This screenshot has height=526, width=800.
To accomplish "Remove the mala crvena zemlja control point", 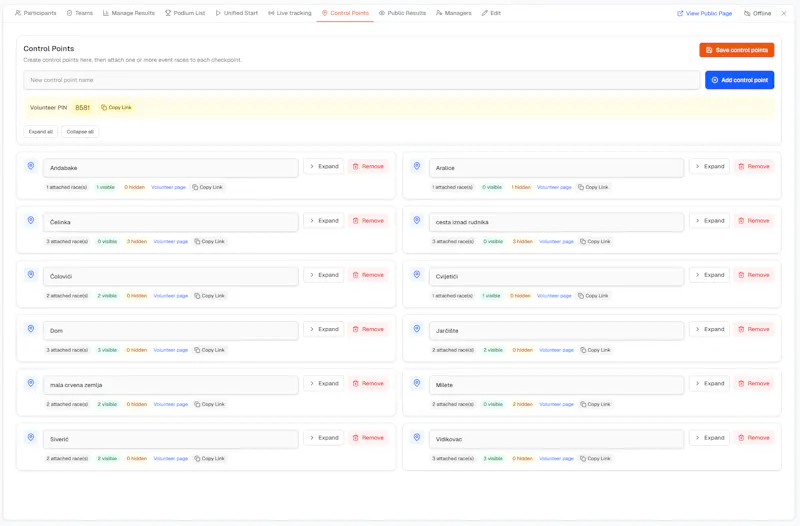I will [x=368, y=383].
